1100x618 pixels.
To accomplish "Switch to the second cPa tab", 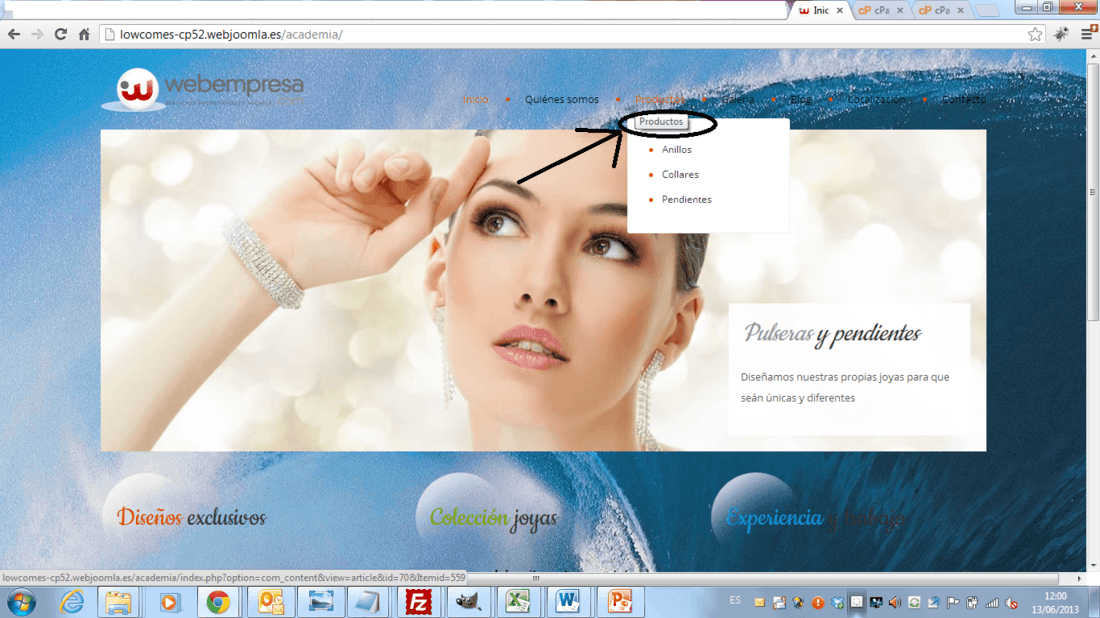I will (x=941, y=11).
